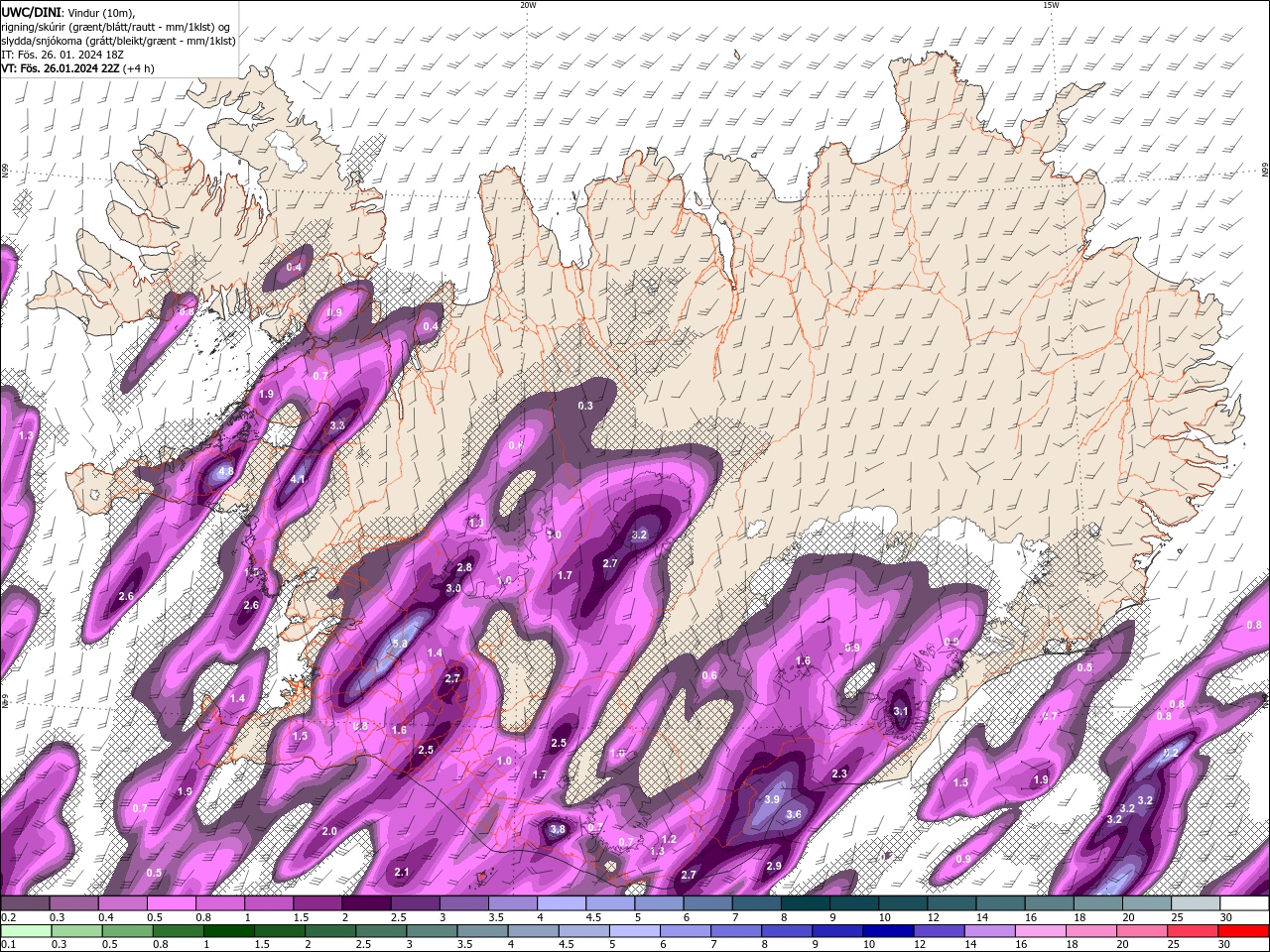
Task: Select the bright pink swatch between 0.5 and 0.8
Action: 170,903
